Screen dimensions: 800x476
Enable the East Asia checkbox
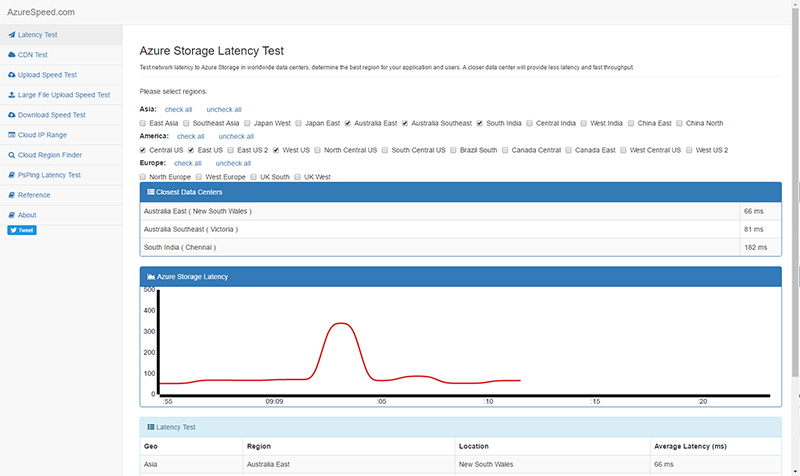[x=144, y=123]
